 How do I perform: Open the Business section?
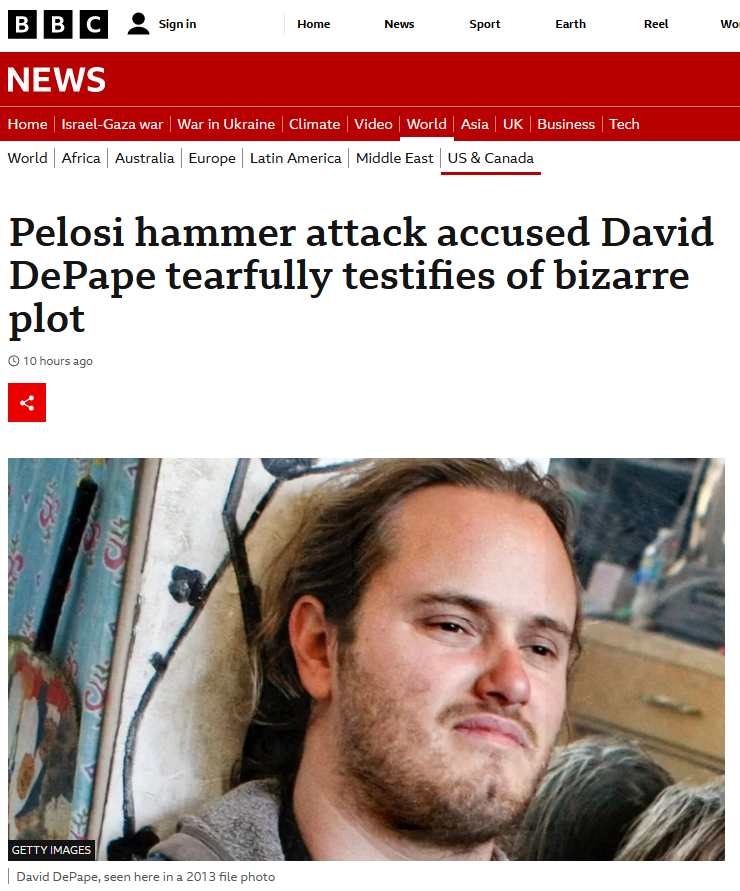point(566,124)
